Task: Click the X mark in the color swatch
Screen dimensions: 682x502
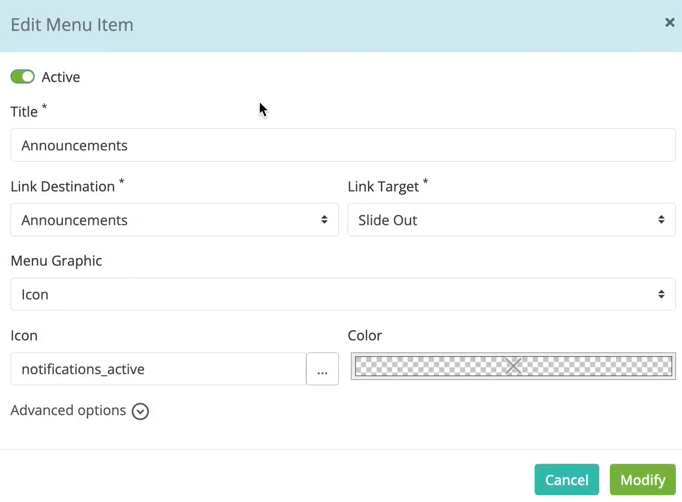Action: (513, 366)
